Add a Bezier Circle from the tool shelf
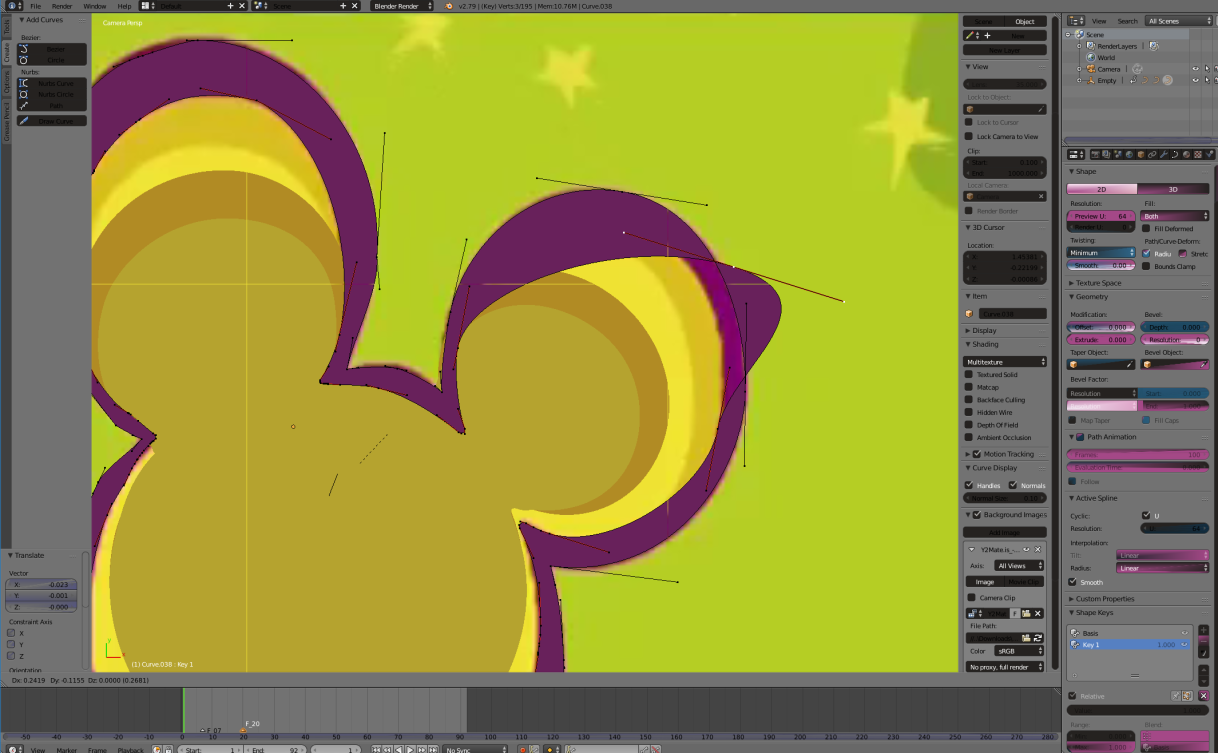The image size is (1218, 753). click(x=51, y=60)
